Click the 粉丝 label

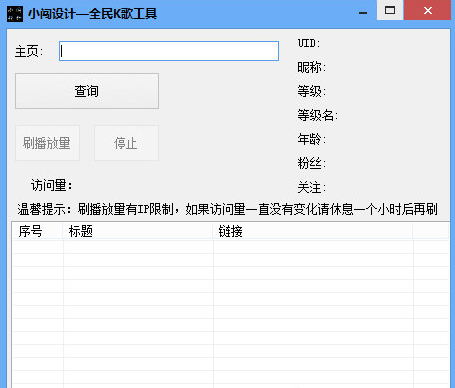pyautogui.click(x=312, y=163)
